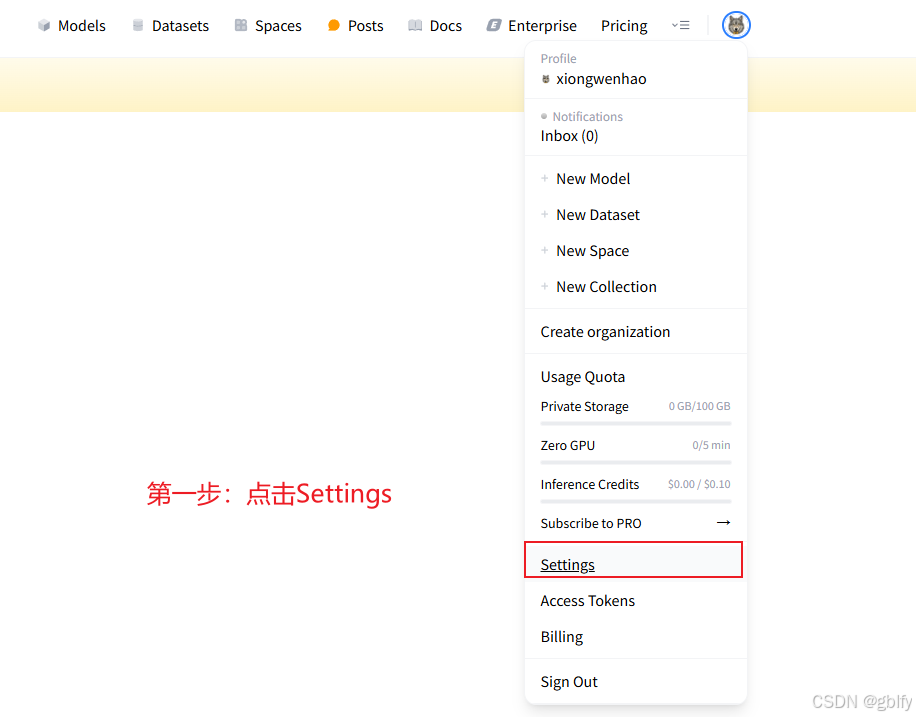Click the Usage Quota heading
916x717 pixels.
point(582,377)
